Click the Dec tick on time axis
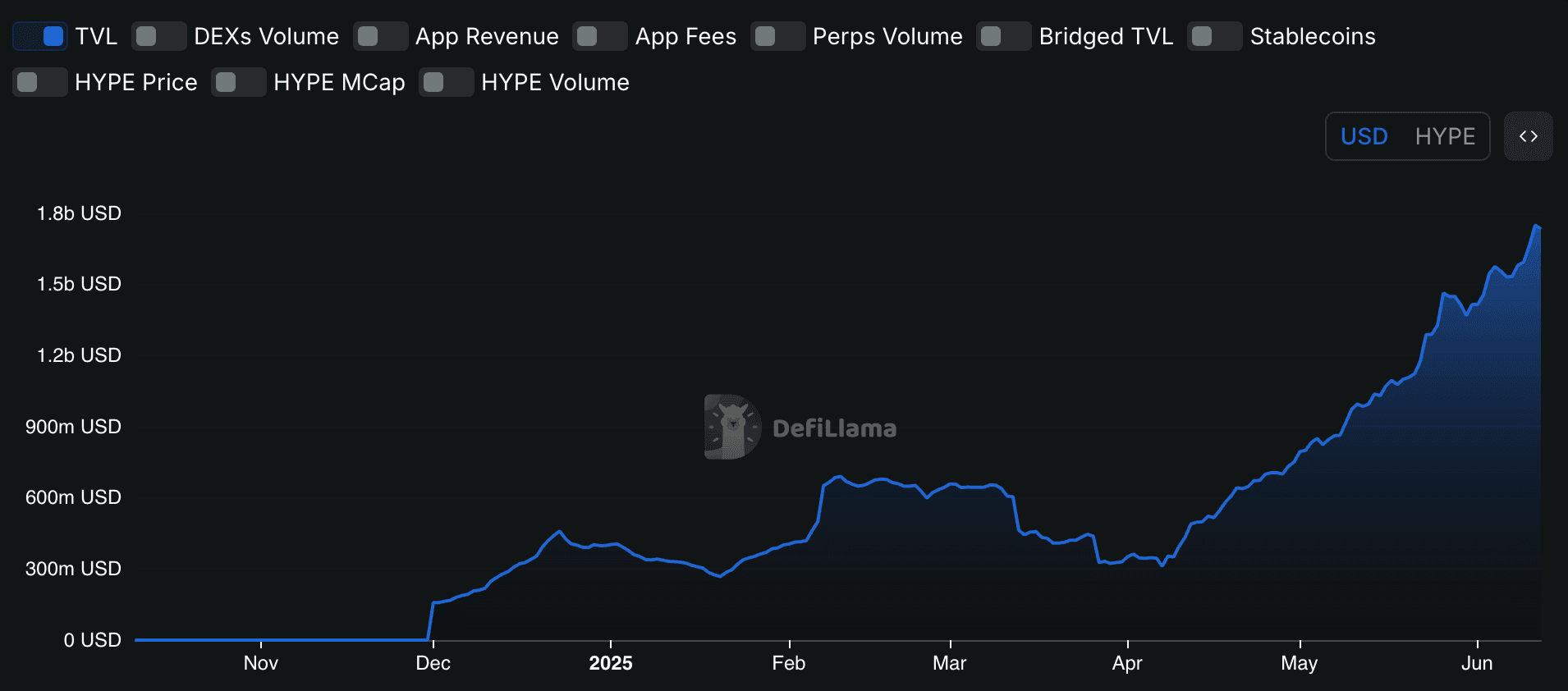 click(433, 663)
